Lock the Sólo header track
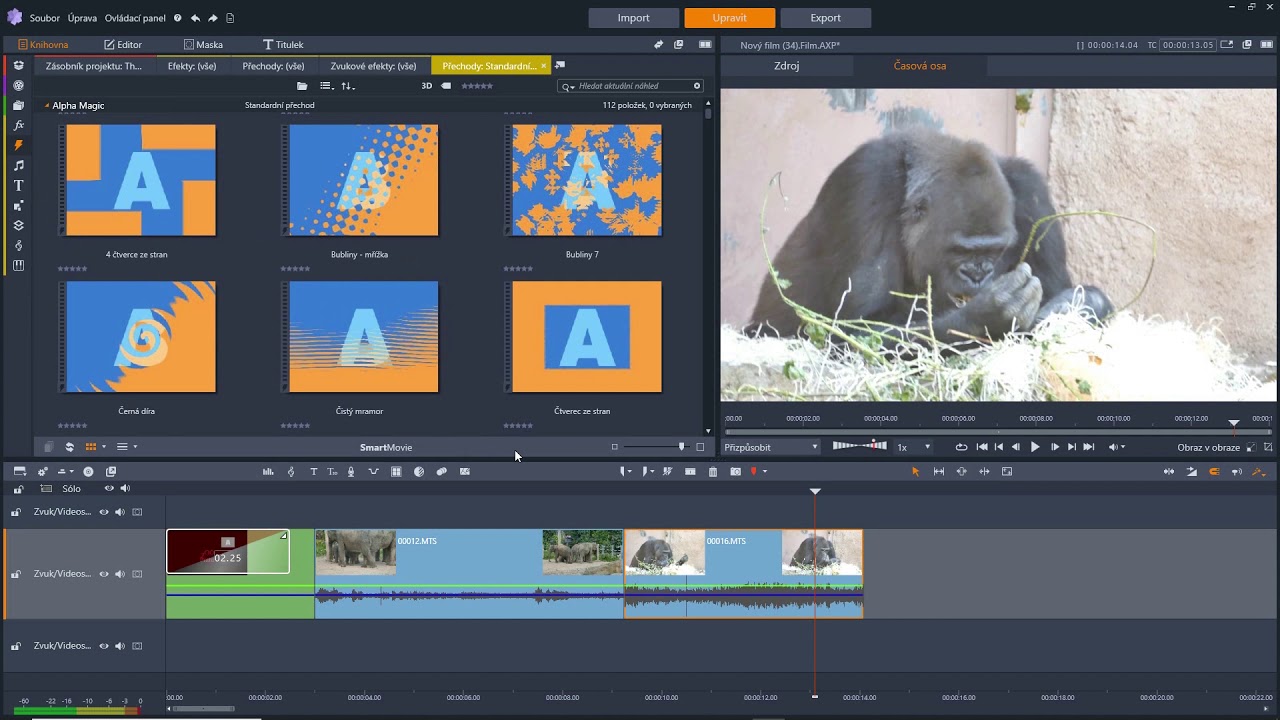Image resolution: width=1280 pixels, height=720 pixels. pyautogui.click(x=18, y=489)
